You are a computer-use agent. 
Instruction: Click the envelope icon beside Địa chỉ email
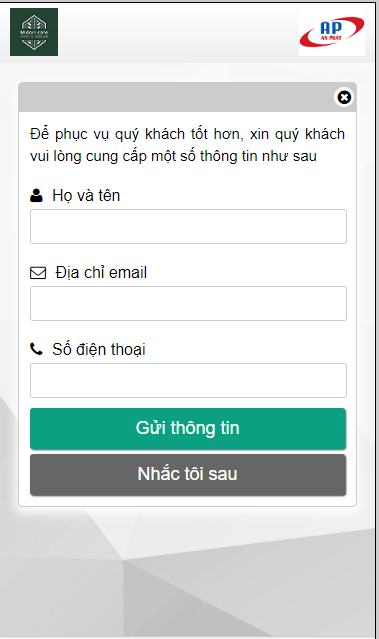[x=38, y=273]
